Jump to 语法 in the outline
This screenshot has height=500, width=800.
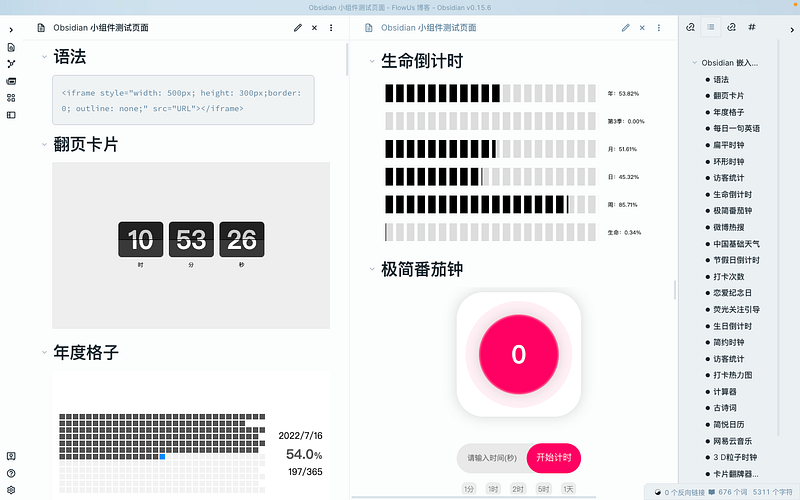(x=721, y=80)
